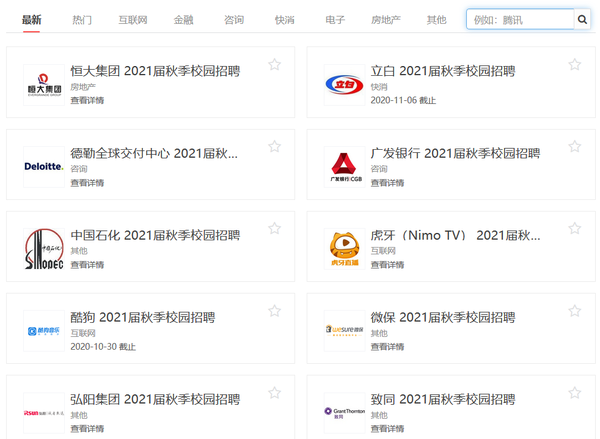Open 虎牙（Nimo TV）recruitment title
Image resolution: width=600 pixels, height=439 pixels.
(x=455, y=235)
